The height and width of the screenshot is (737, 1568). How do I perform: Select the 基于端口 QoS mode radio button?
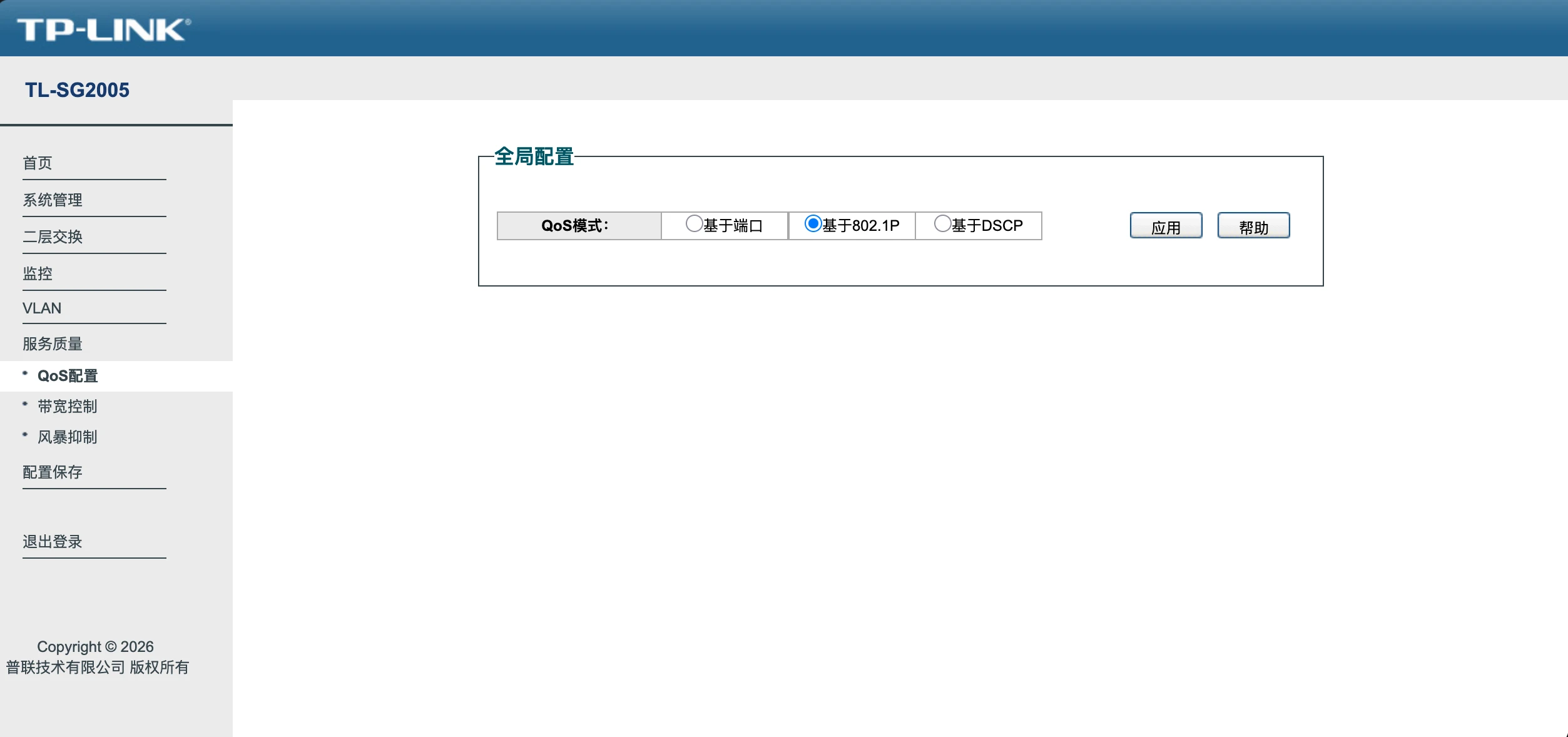tap(694, 223)
